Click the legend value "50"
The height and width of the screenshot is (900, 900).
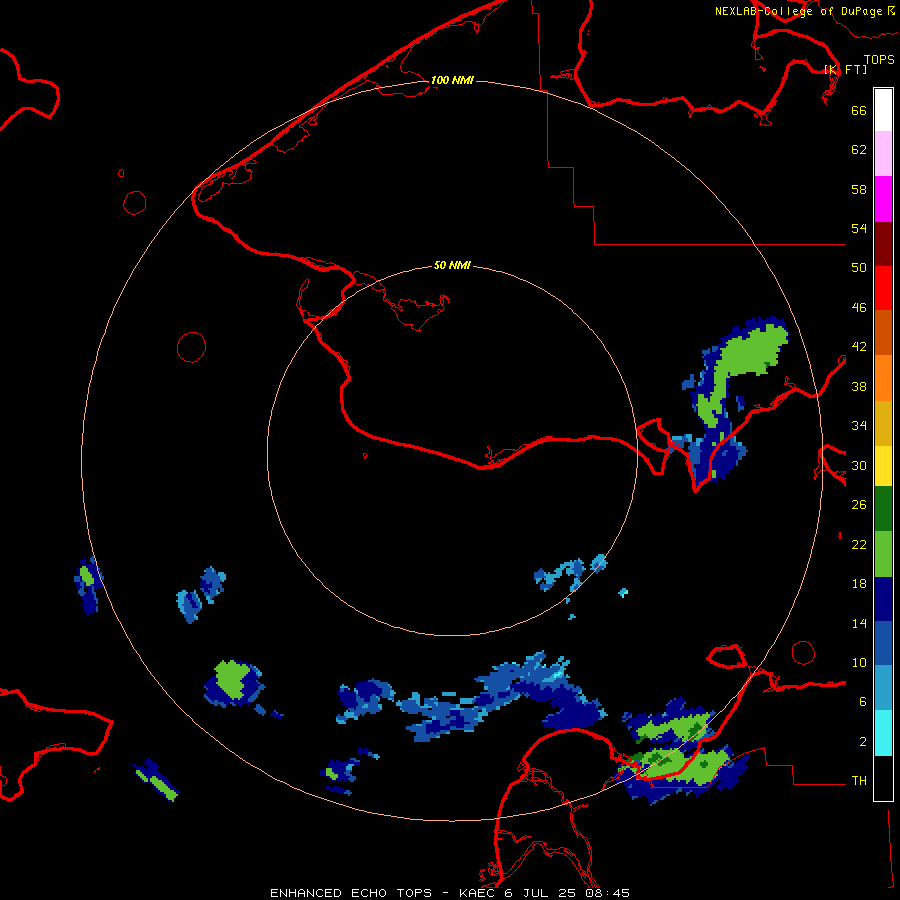859,267
